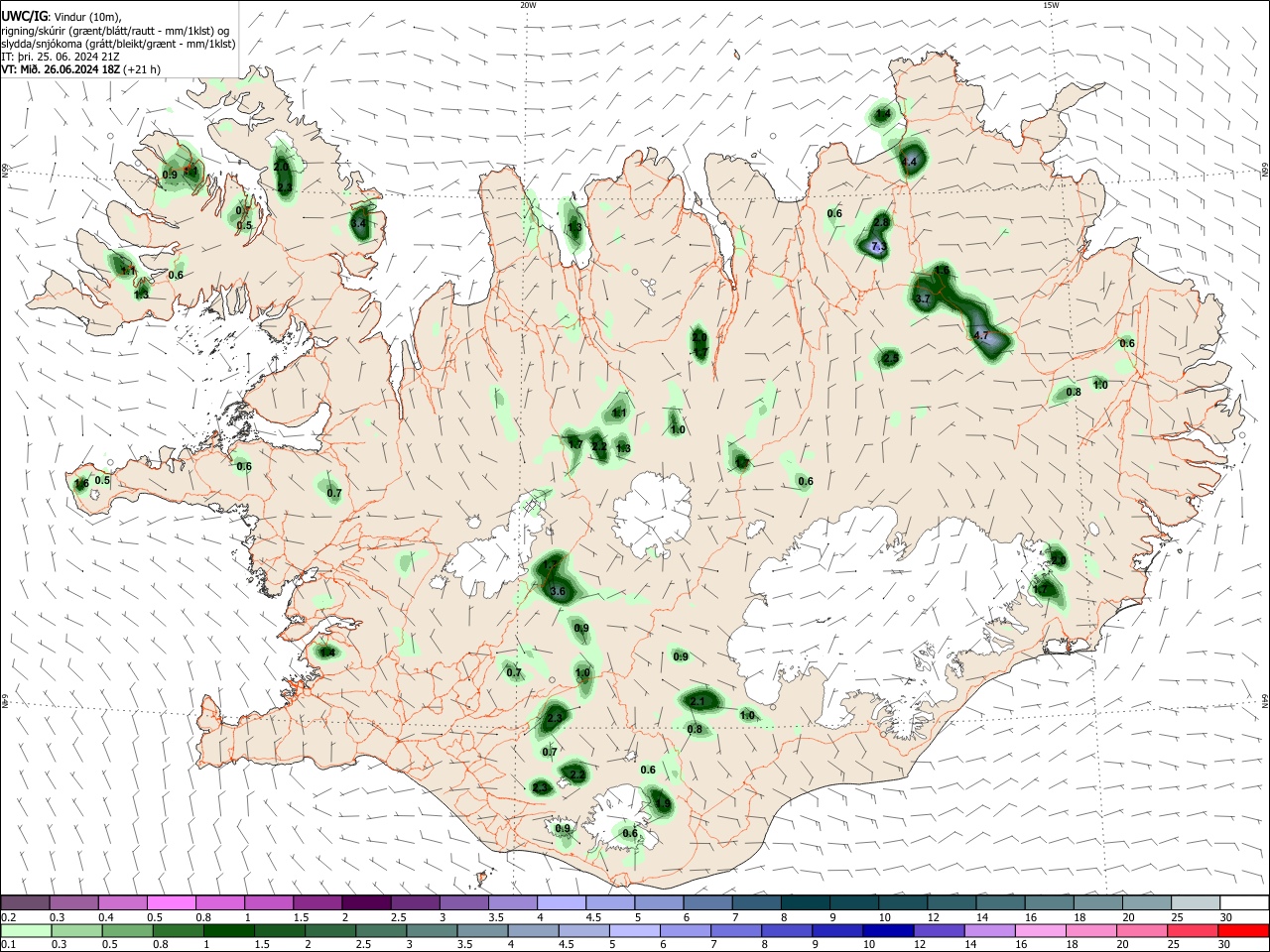Select the '3.7' precipitation value in the northeast
Image resolution: width=1270 pixels, height=952 pixels.
click(922, 298)
